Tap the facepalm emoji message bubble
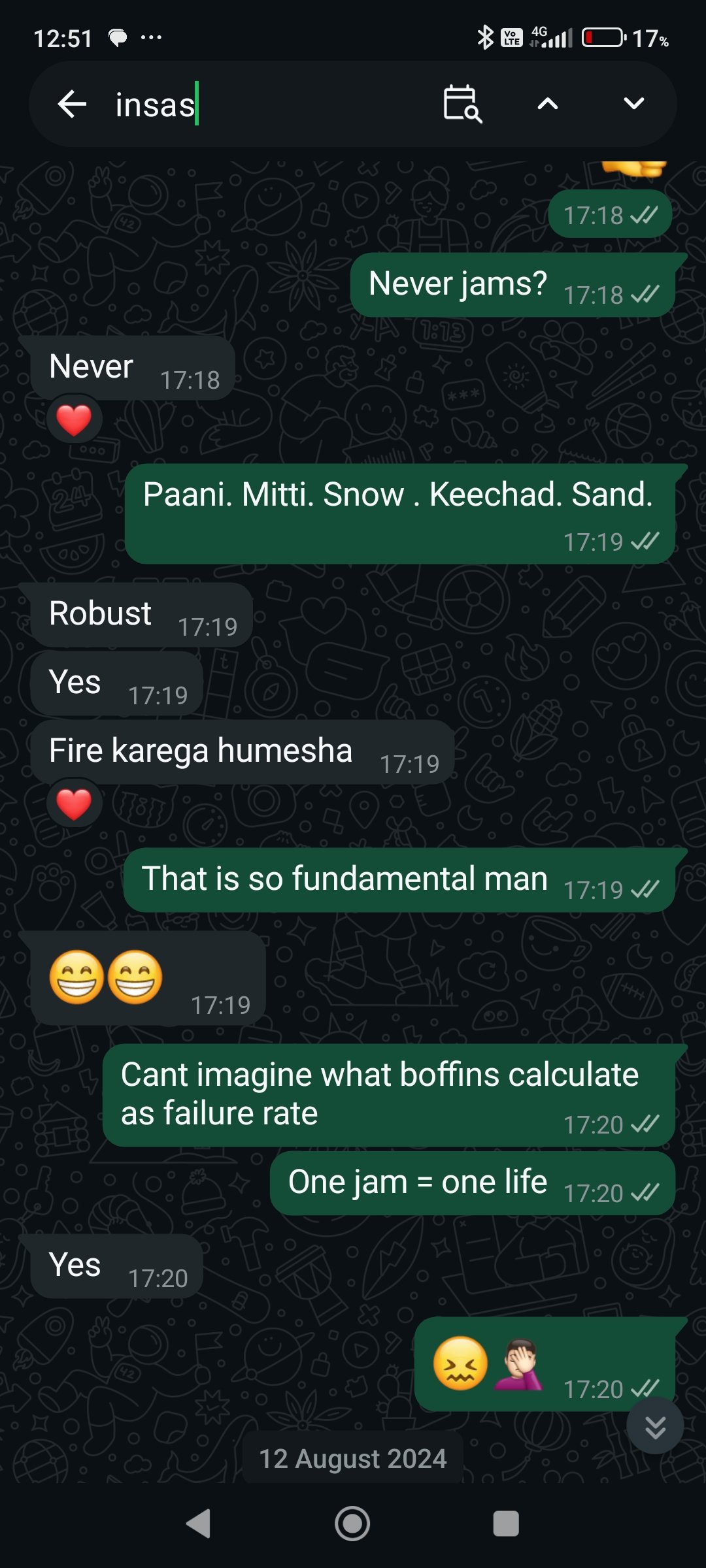Viewport: 706px width, 1568px height. 545,1365
